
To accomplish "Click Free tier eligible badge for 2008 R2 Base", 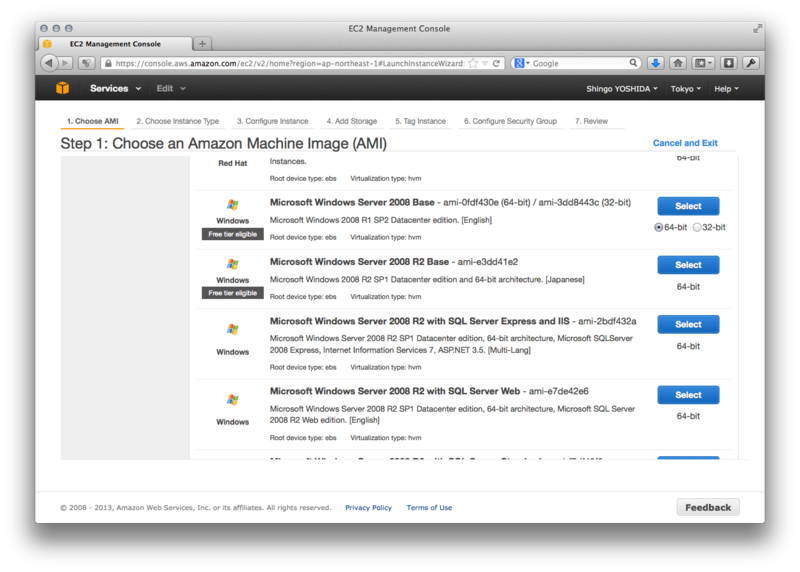I will coord(233,293).
